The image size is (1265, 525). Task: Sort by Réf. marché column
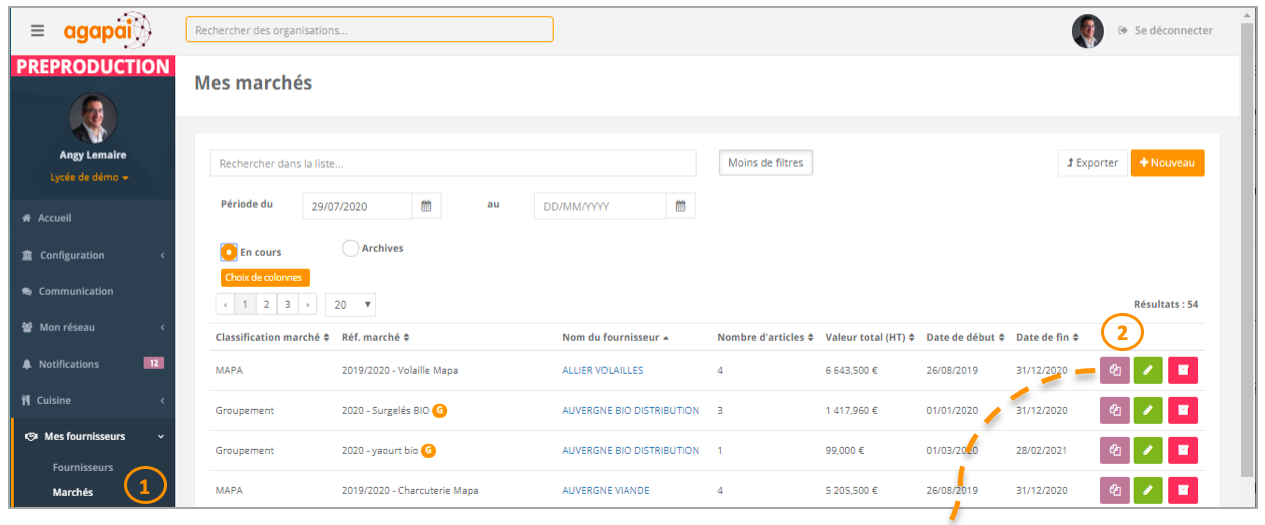pyautogui.click(x=375, y=337)
